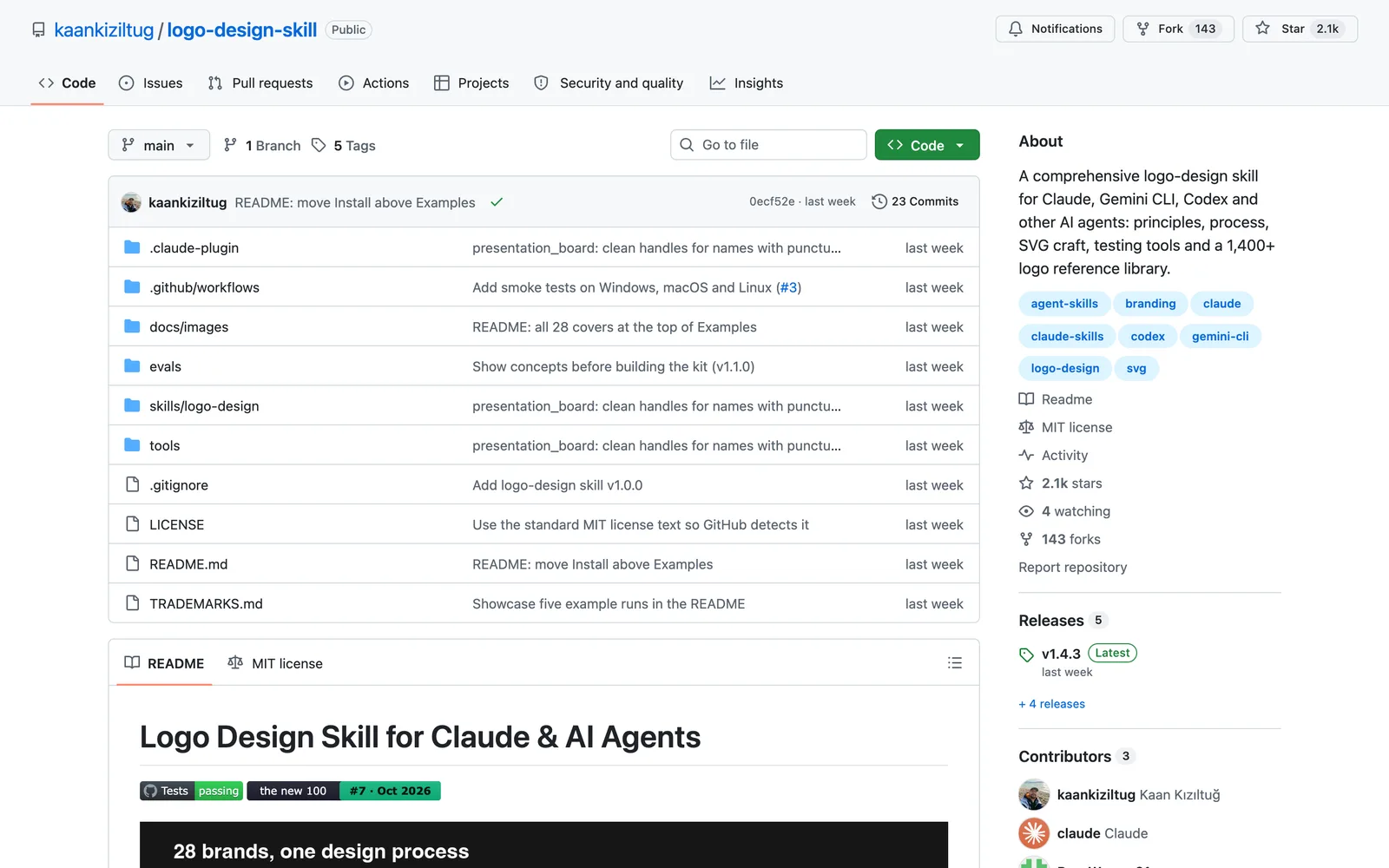Click the pulse icon beside Activity
The width and height of the screenshot is (1389, 868).
[x=1026, y=455]
